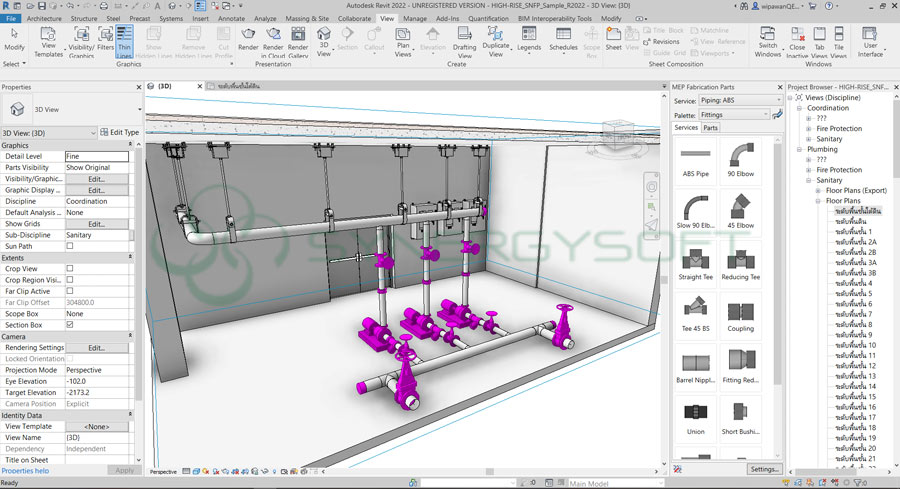Viewport: 900px width, 489px height.
Task: Click the fabrication Settings... button
Action: click(764, 469)
